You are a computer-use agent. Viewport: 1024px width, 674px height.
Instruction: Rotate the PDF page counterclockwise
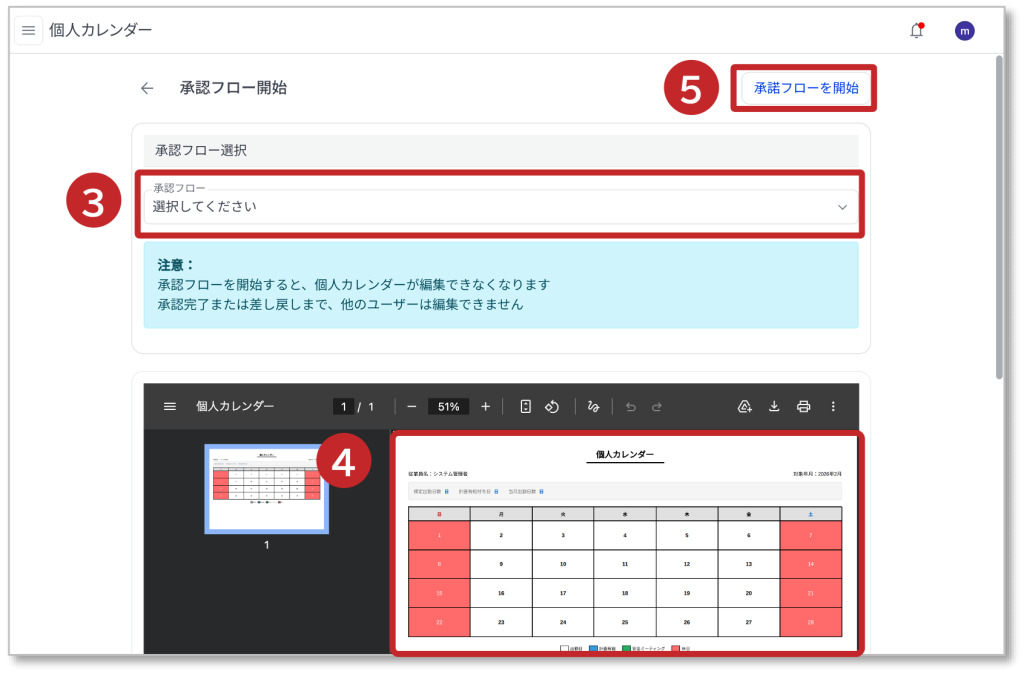click(551, 407)
